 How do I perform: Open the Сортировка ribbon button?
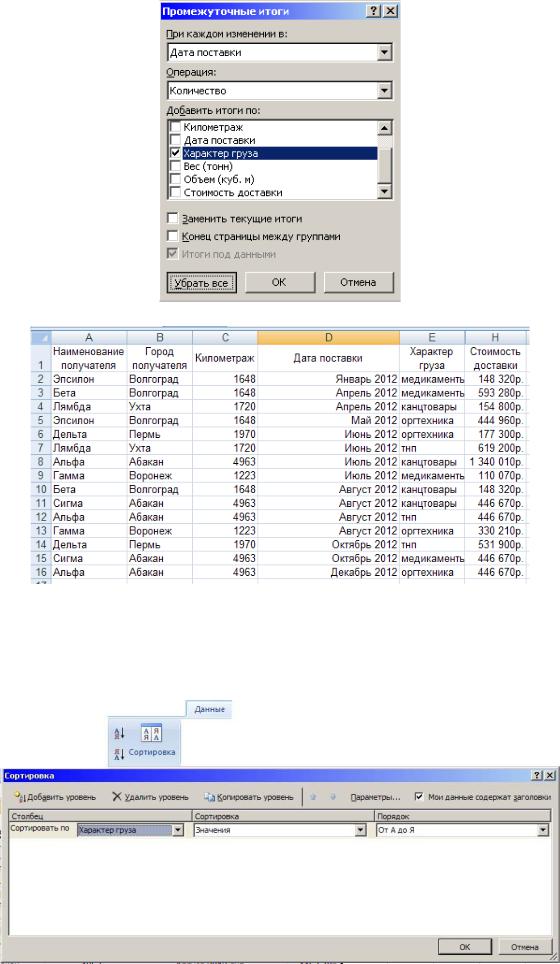pos(152,740)
